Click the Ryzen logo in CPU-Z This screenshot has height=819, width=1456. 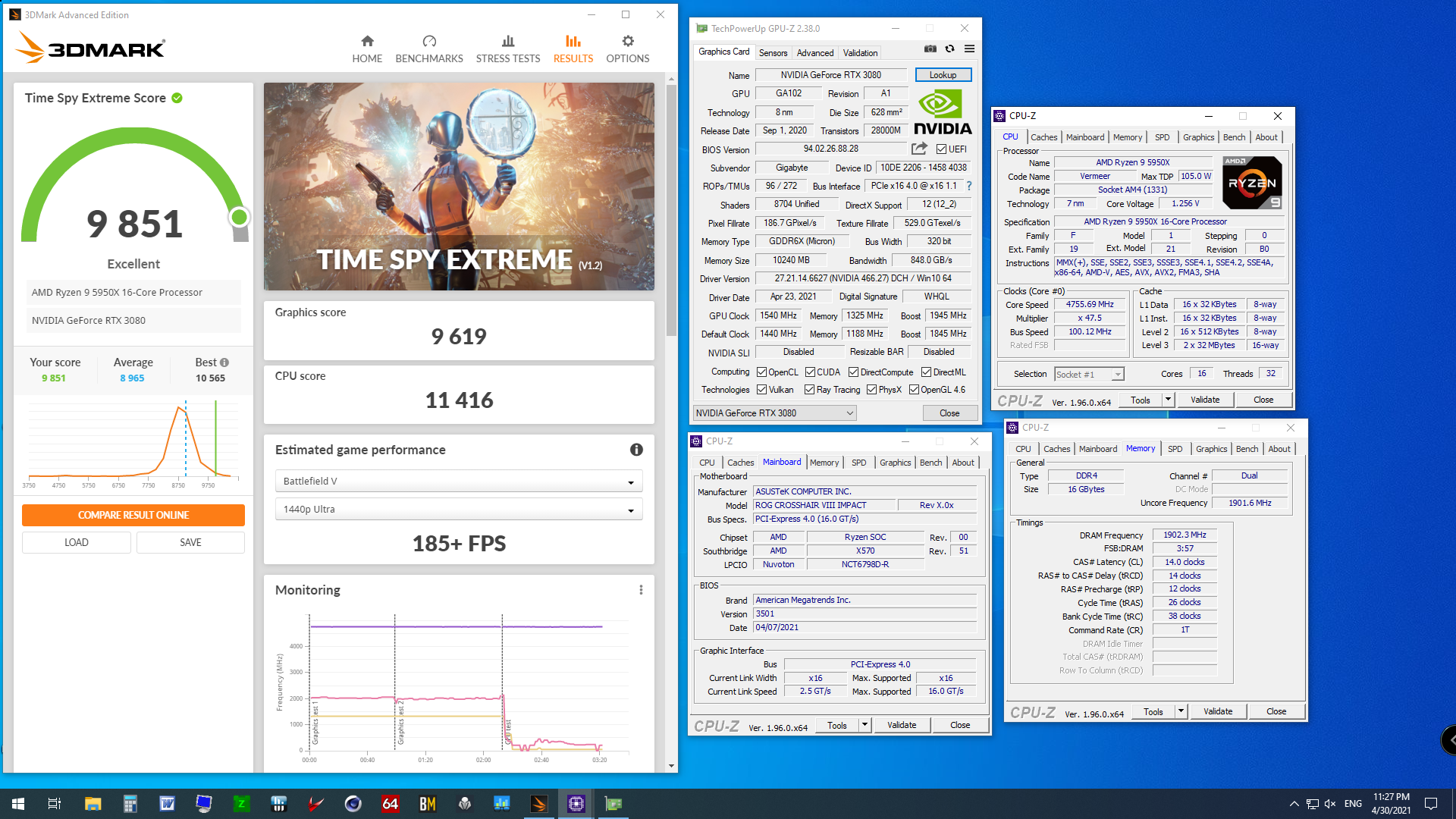[1253, 183]
